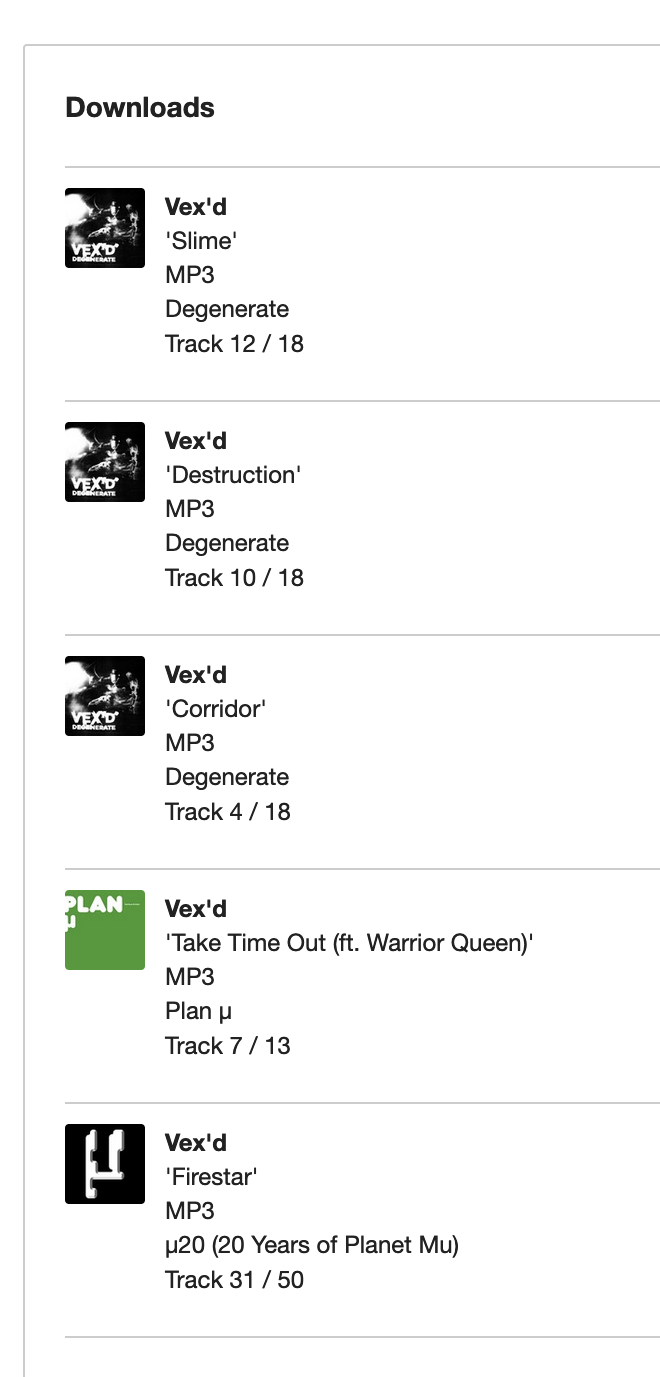Click the Downloads section heading

[x=140, y=107]
